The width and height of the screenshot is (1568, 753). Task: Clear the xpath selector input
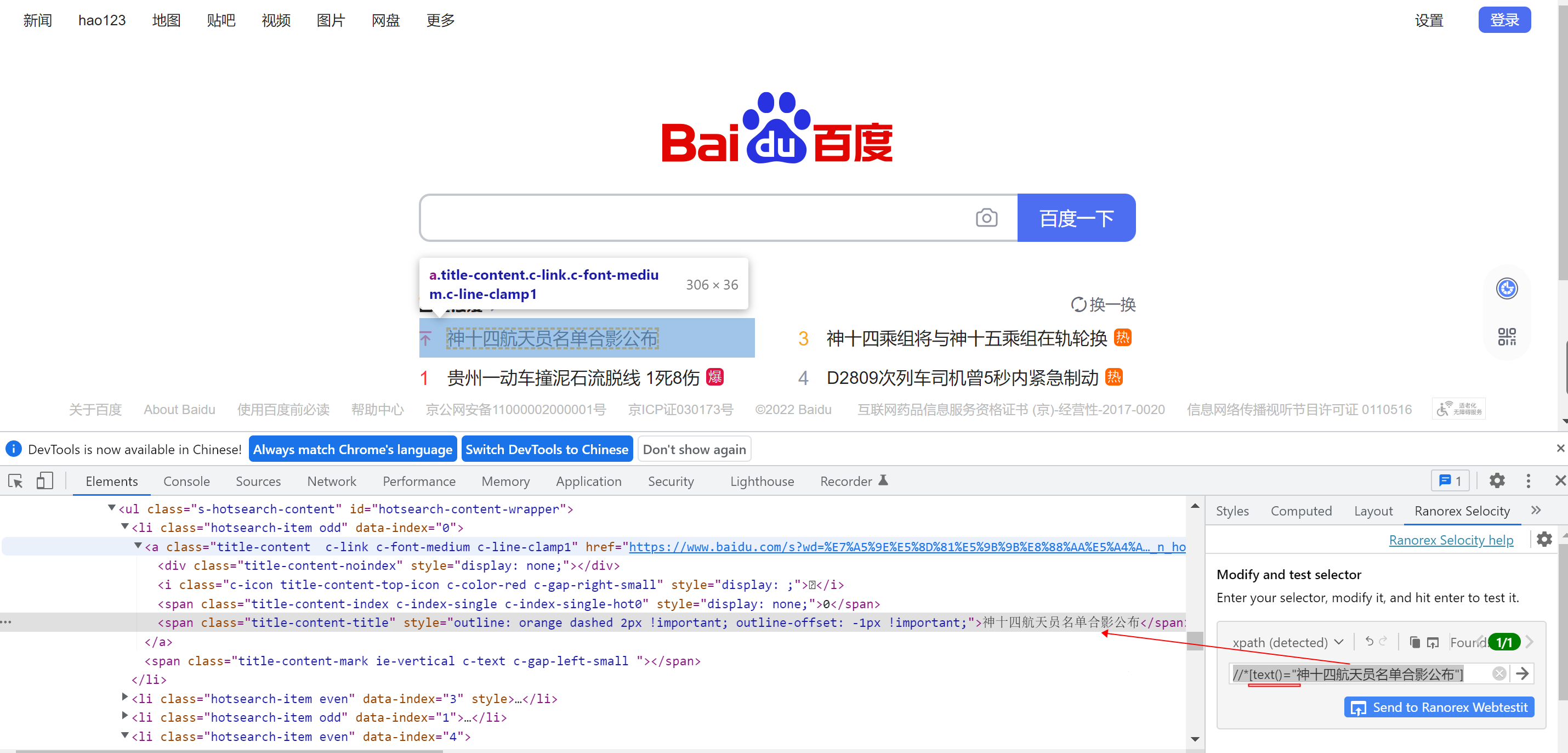[x=1499, y=673]
